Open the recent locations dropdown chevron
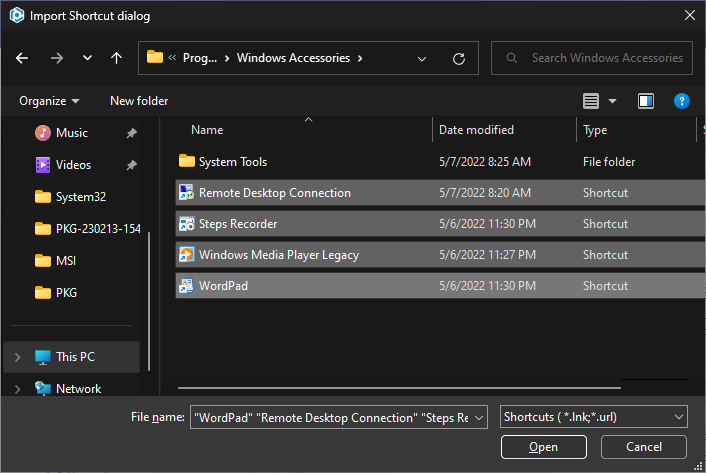Viewport: 706px width, 473px height. 87,58
